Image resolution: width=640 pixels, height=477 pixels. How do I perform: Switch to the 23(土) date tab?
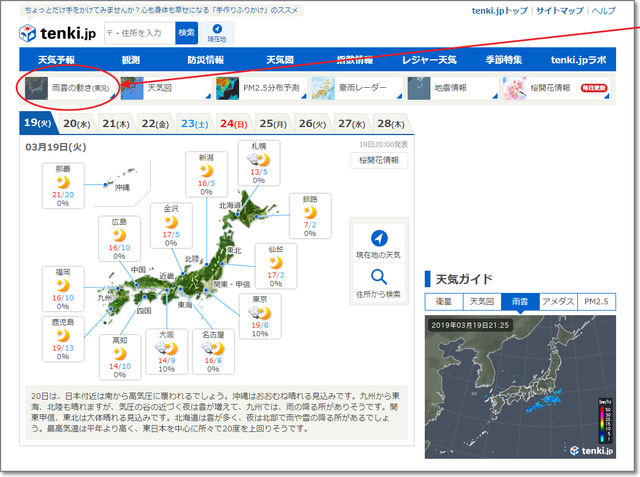(193, 124)
